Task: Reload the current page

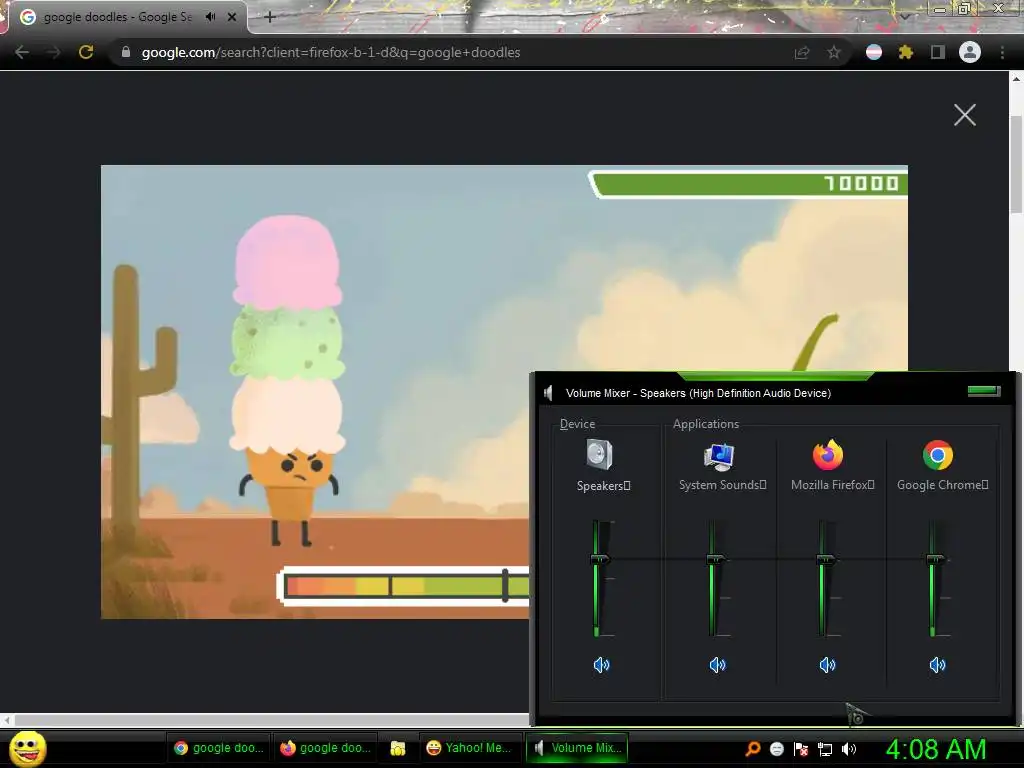Action: tap(86, 52)
